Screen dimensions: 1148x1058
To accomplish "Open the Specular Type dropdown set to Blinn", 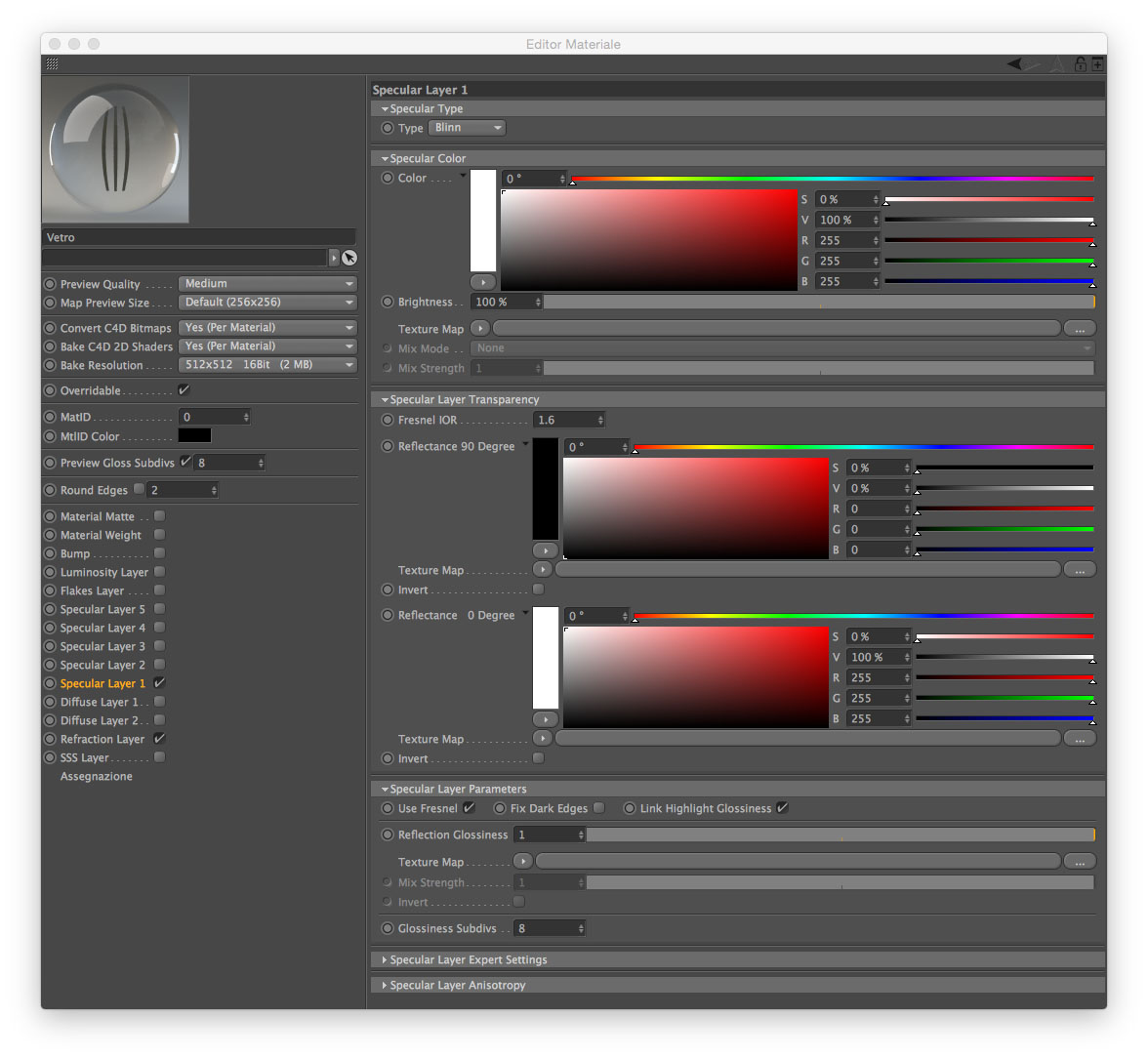I will pyautogui.click(x=467, y=128).
